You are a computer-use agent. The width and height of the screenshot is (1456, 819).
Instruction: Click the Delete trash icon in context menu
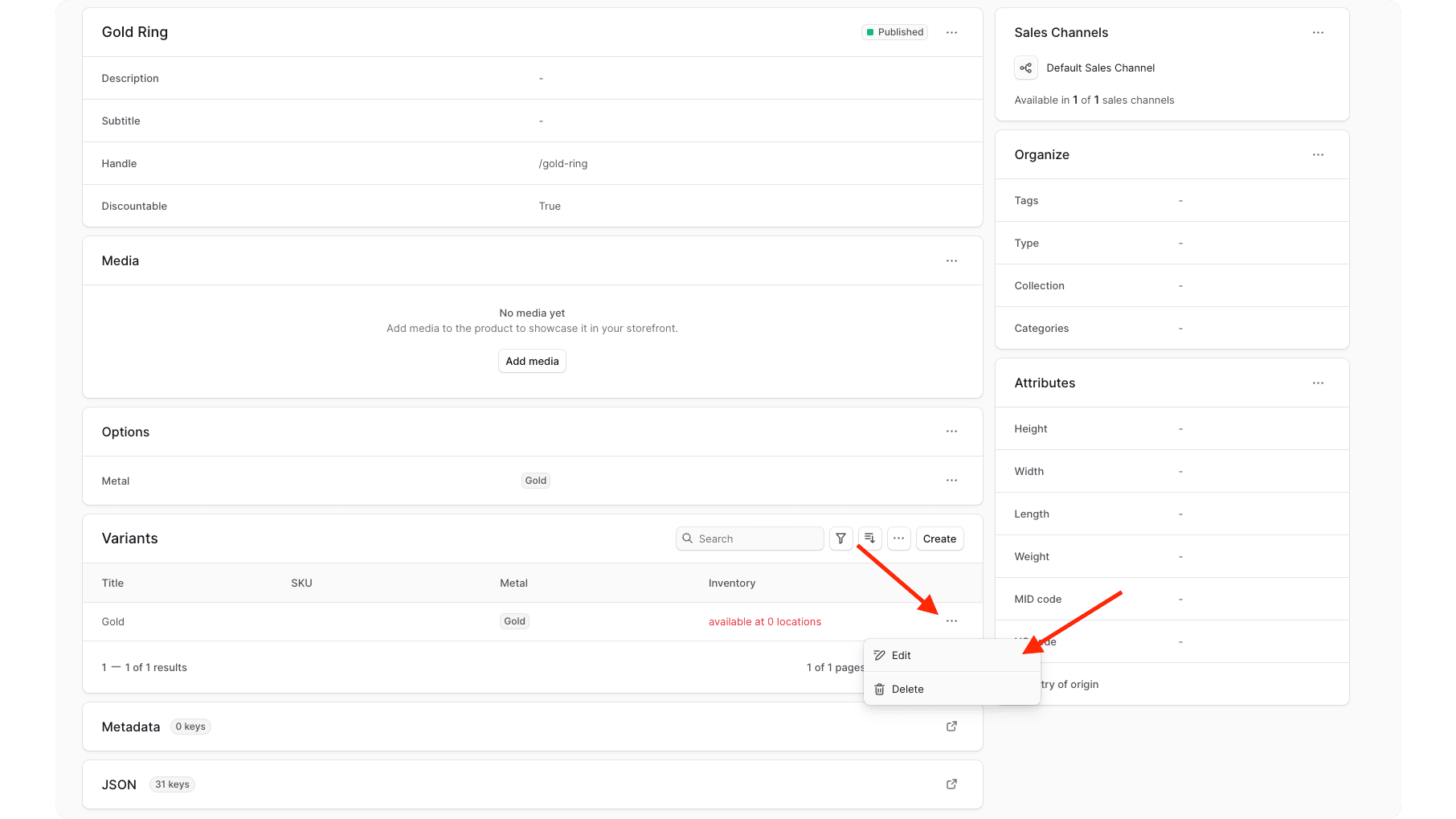tap(880, 689)
